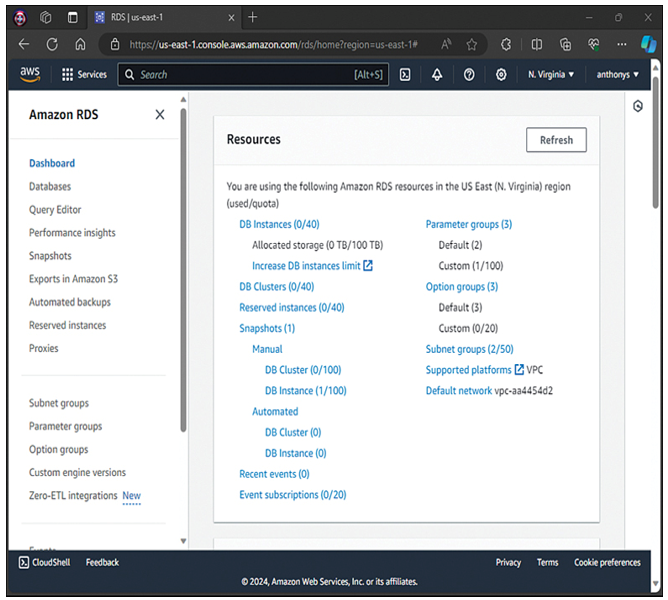Screen dimensions: 668x600
Task: Click the AWS logo home icon
Action: [30, 74]
